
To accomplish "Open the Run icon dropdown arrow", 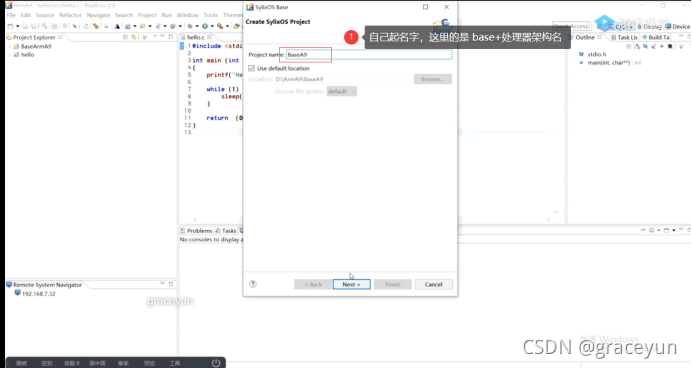I will point(212,26).
